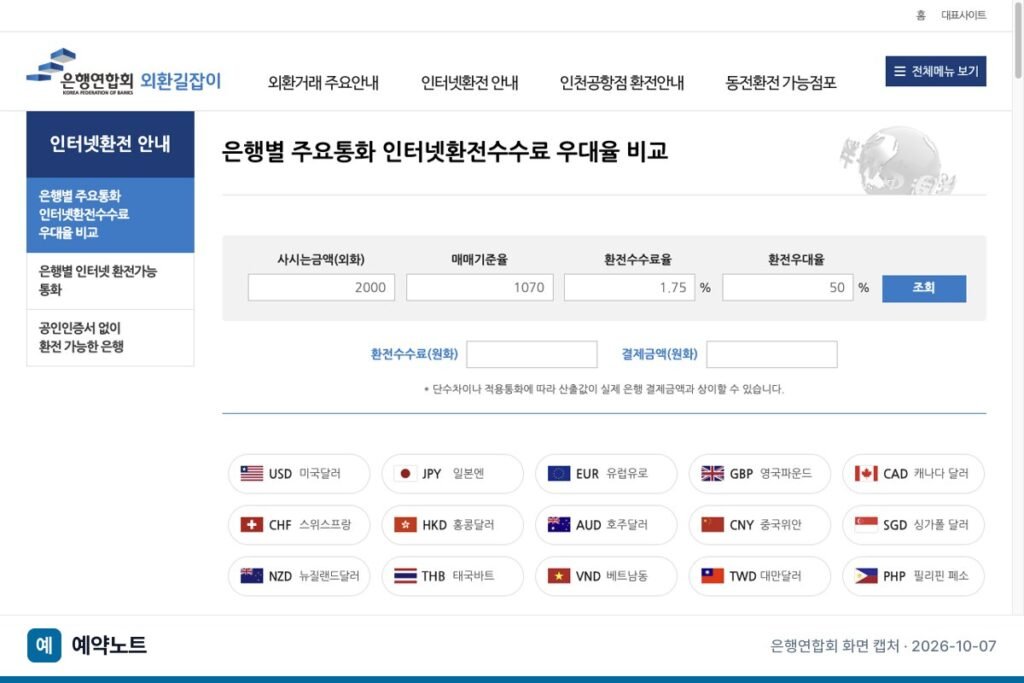Select TWD 대만달러 currency
Image resolution: width=1024 pixels, height=683 pixels.
(x=760, y=576)
